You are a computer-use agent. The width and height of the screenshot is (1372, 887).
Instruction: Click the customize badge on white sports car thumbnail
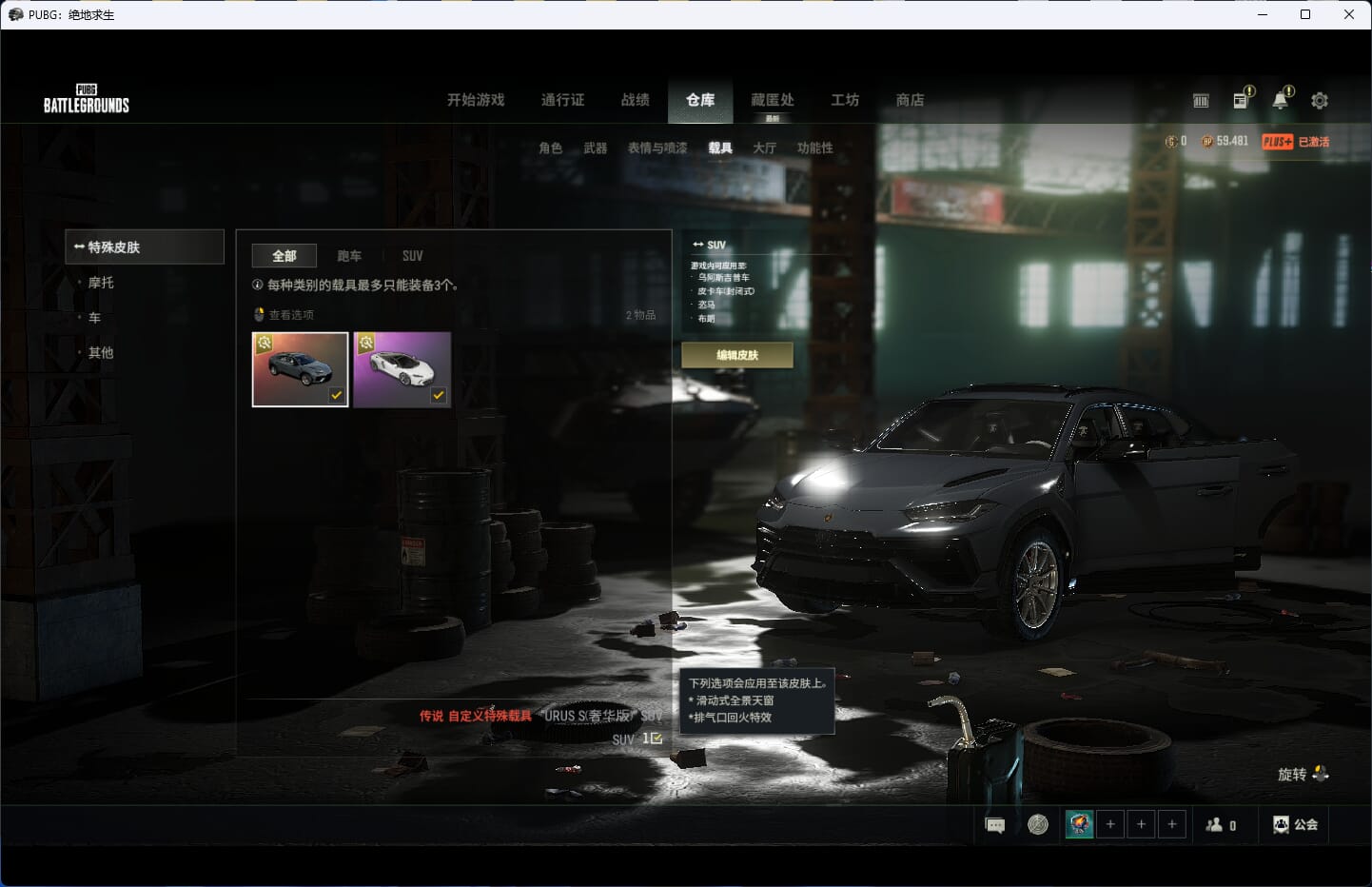tap(366, 343)
